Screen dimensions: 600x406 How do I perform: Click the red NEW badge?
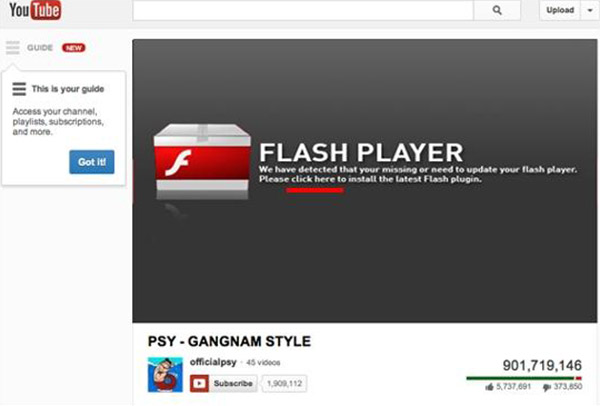click(x=74, y=48)
